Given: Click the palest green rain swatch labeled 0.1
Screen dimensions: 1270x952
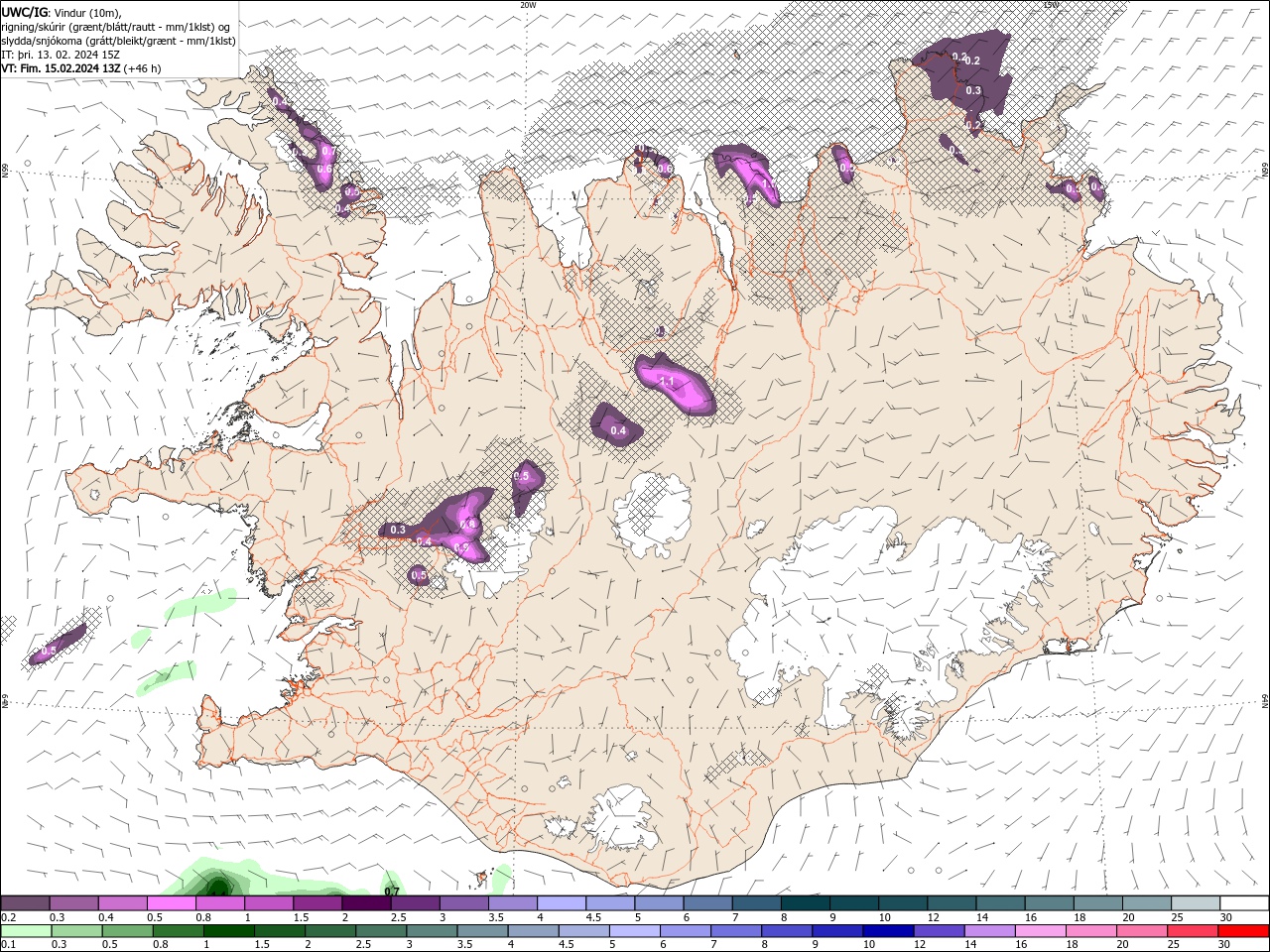Looking at the screenshot, I should pyautogui.click(x=27, y=931).
